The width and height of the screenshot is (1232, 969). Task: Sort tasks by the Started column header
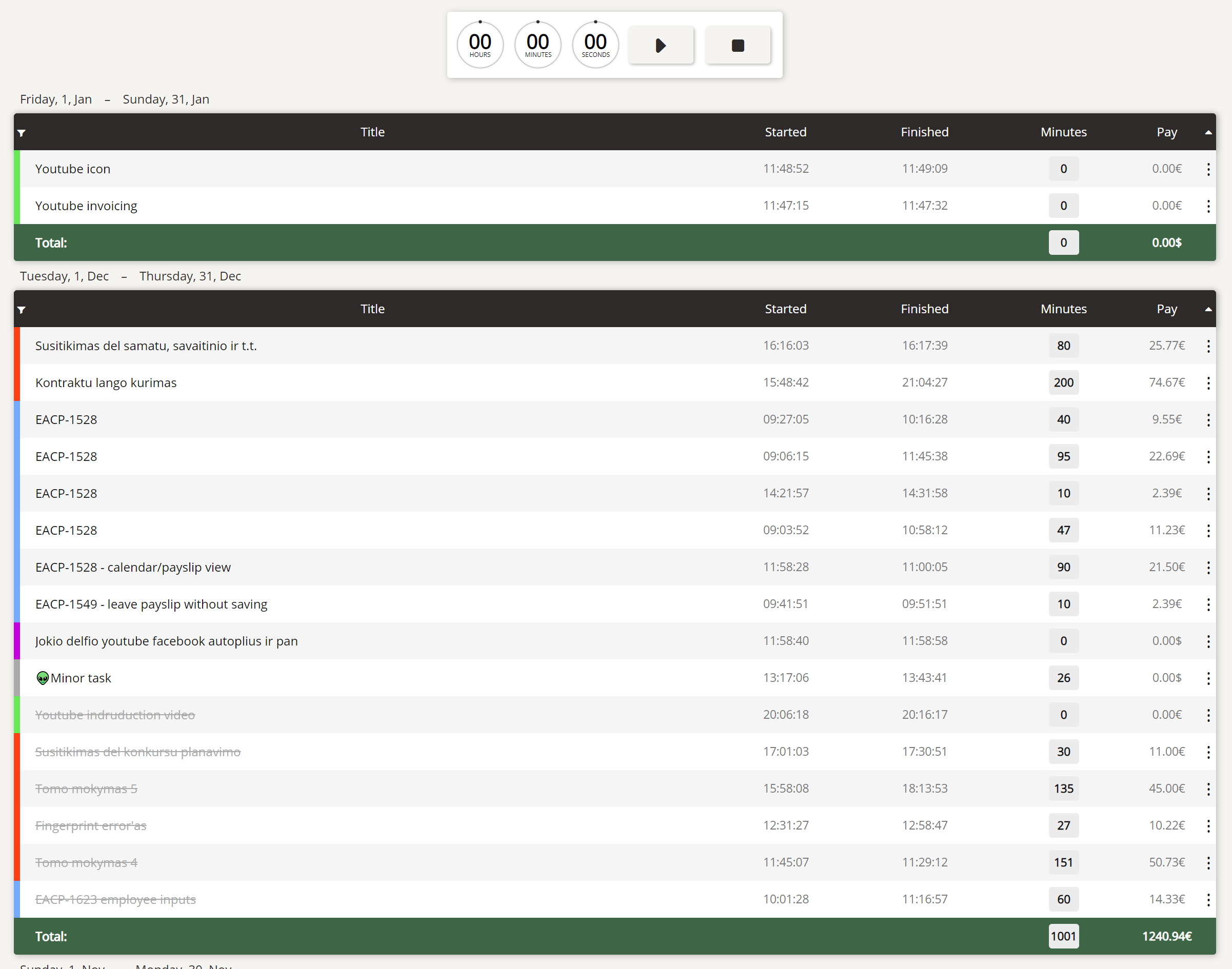pos(785,309)
